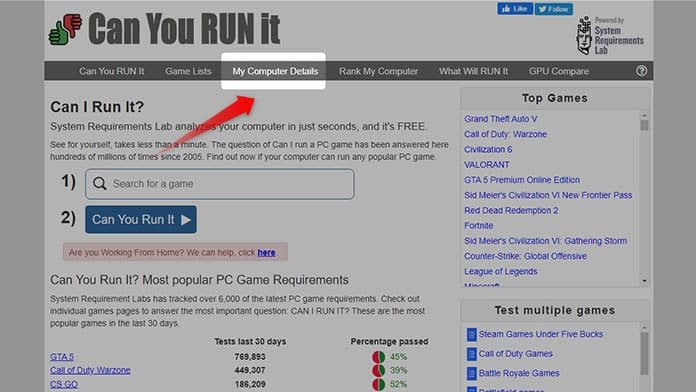Screen dimensions: 696x392
Task: Click the Steam Games Under Five Bucks list icon
Action: pos(471,334)
